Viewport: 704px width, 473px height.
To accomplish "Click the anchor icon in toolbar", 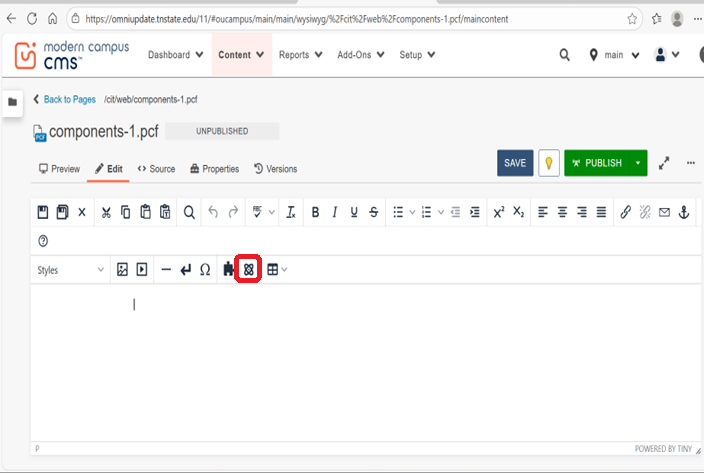I will point(684,212).
